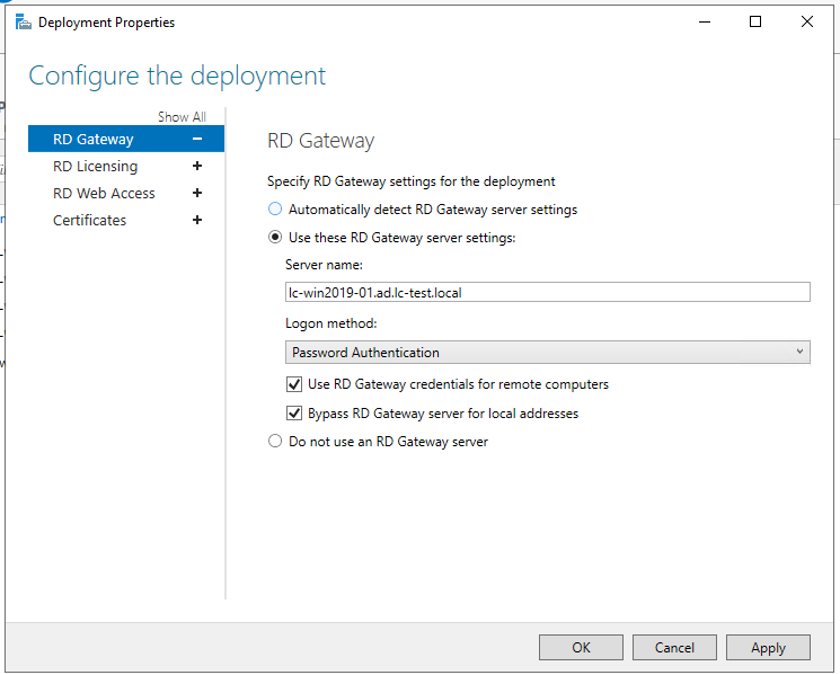This screenshot has width=840, height=674.
Task: Open the RD Gateway section in sidebar
Action: (93, 139)
